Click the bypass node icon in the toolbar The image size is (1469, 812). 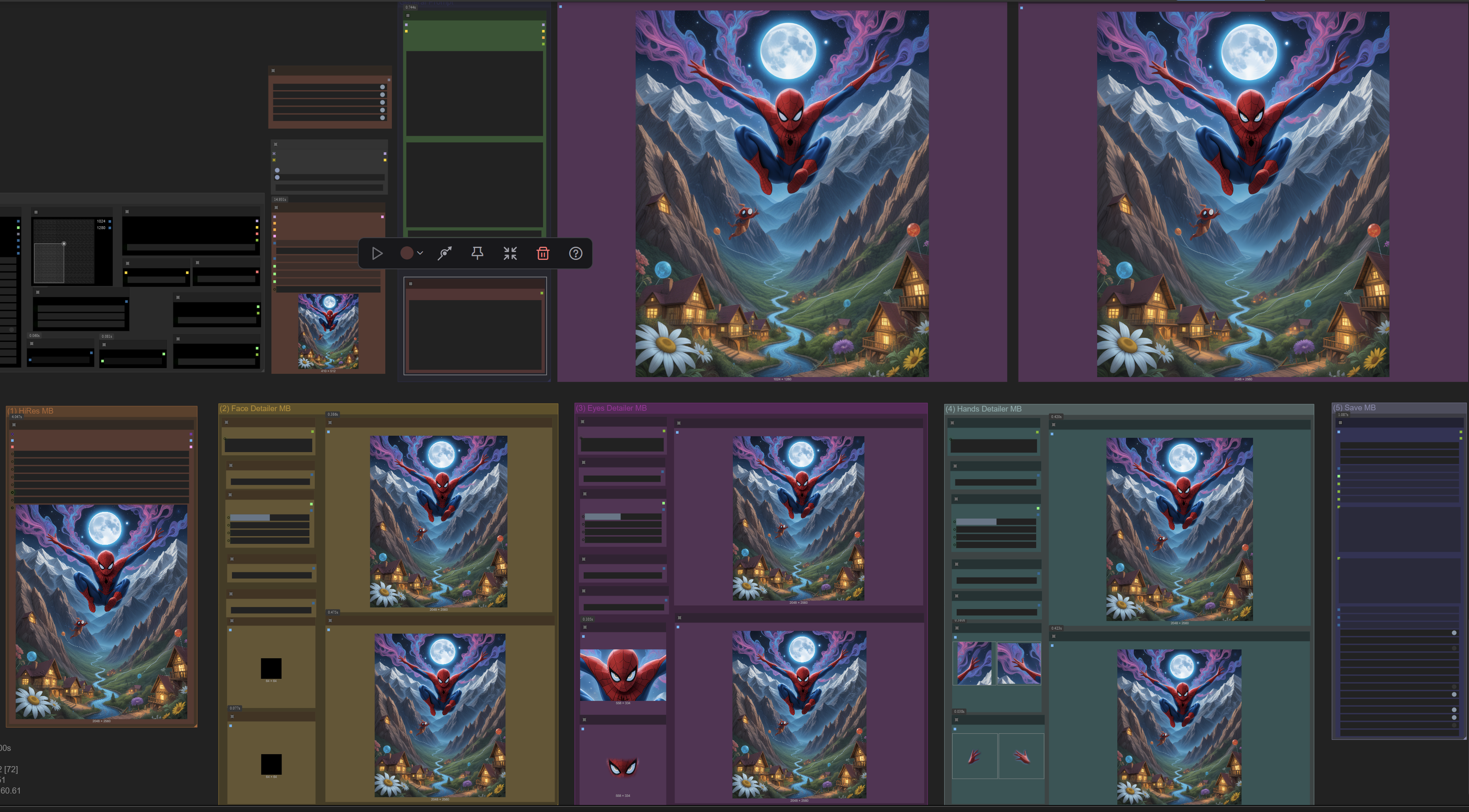pyautogui.click(x=445, y=253)
